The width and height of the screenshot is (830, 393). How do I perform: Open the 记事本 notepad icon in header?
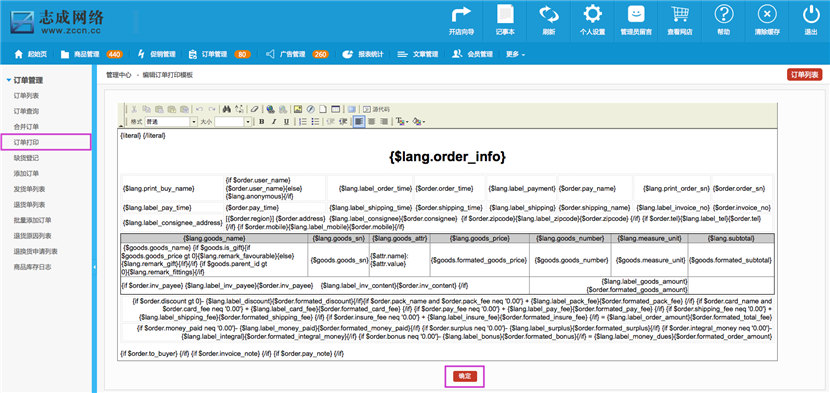click(505, 20)
